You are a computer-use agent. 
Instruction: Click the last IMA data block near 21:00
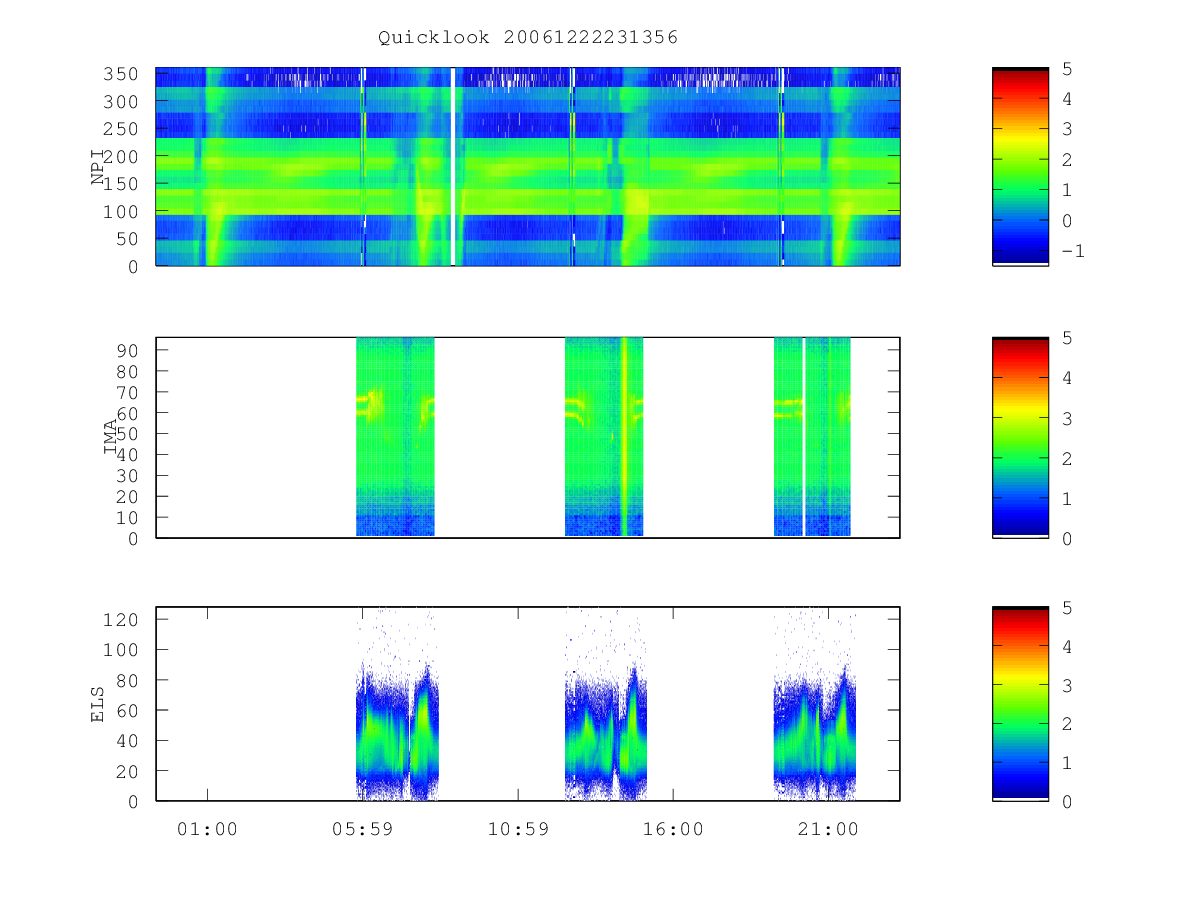point(812,437)
